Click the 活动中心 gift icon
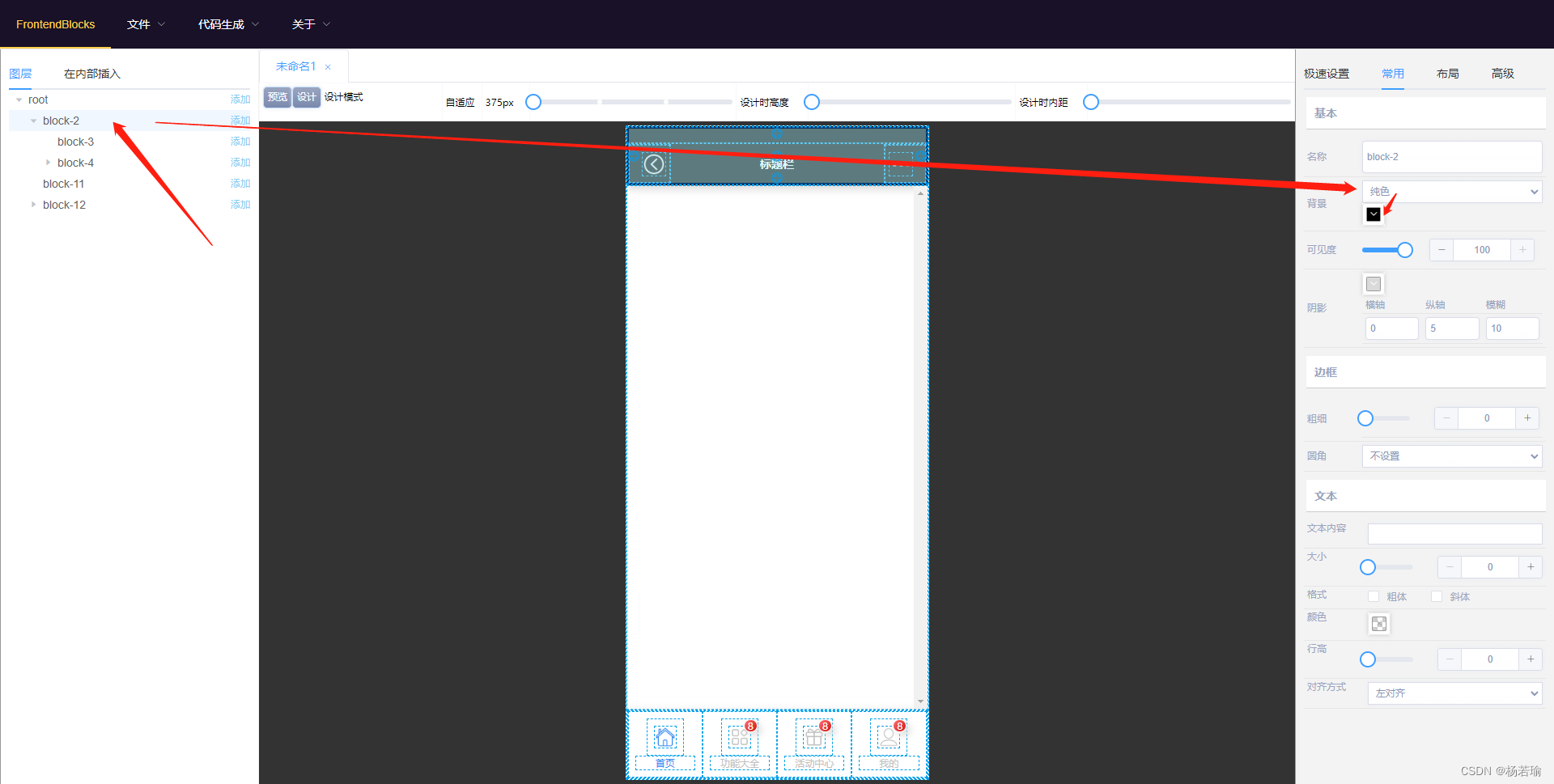The image size is (1554, 784). click(813, 737)
